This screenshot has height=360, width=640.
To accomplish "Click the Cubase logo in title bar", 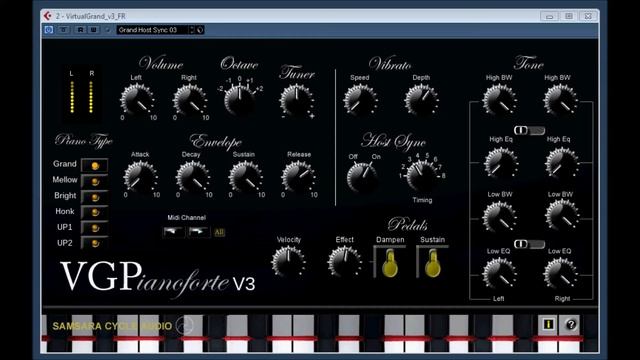I will 47,16.
